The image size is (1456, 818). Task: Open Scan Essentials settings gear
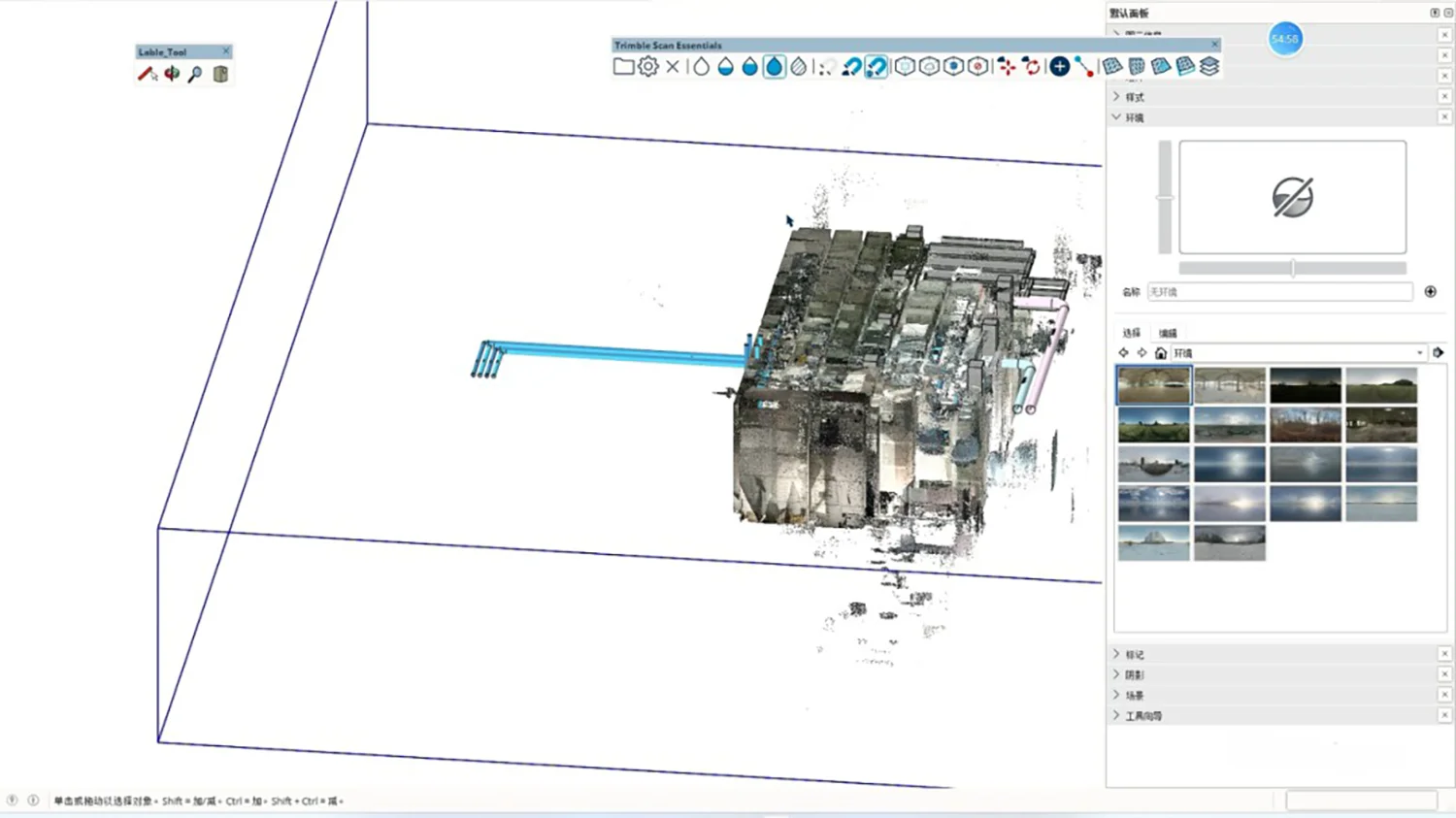(x=648, y=66)
